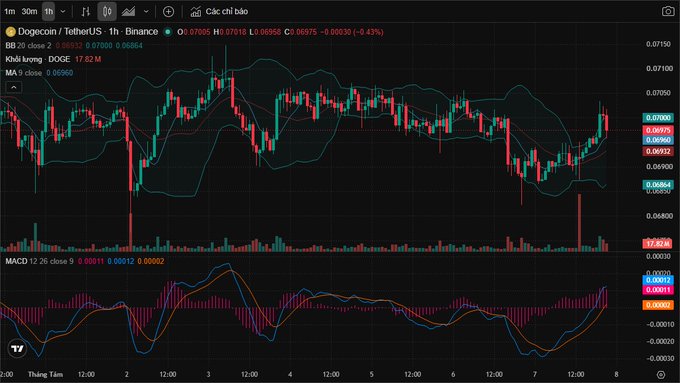Select the MACD 12 26 close 9 label
Image resolution: width=680 pixels, height=383 pixels.
[39, 261]
